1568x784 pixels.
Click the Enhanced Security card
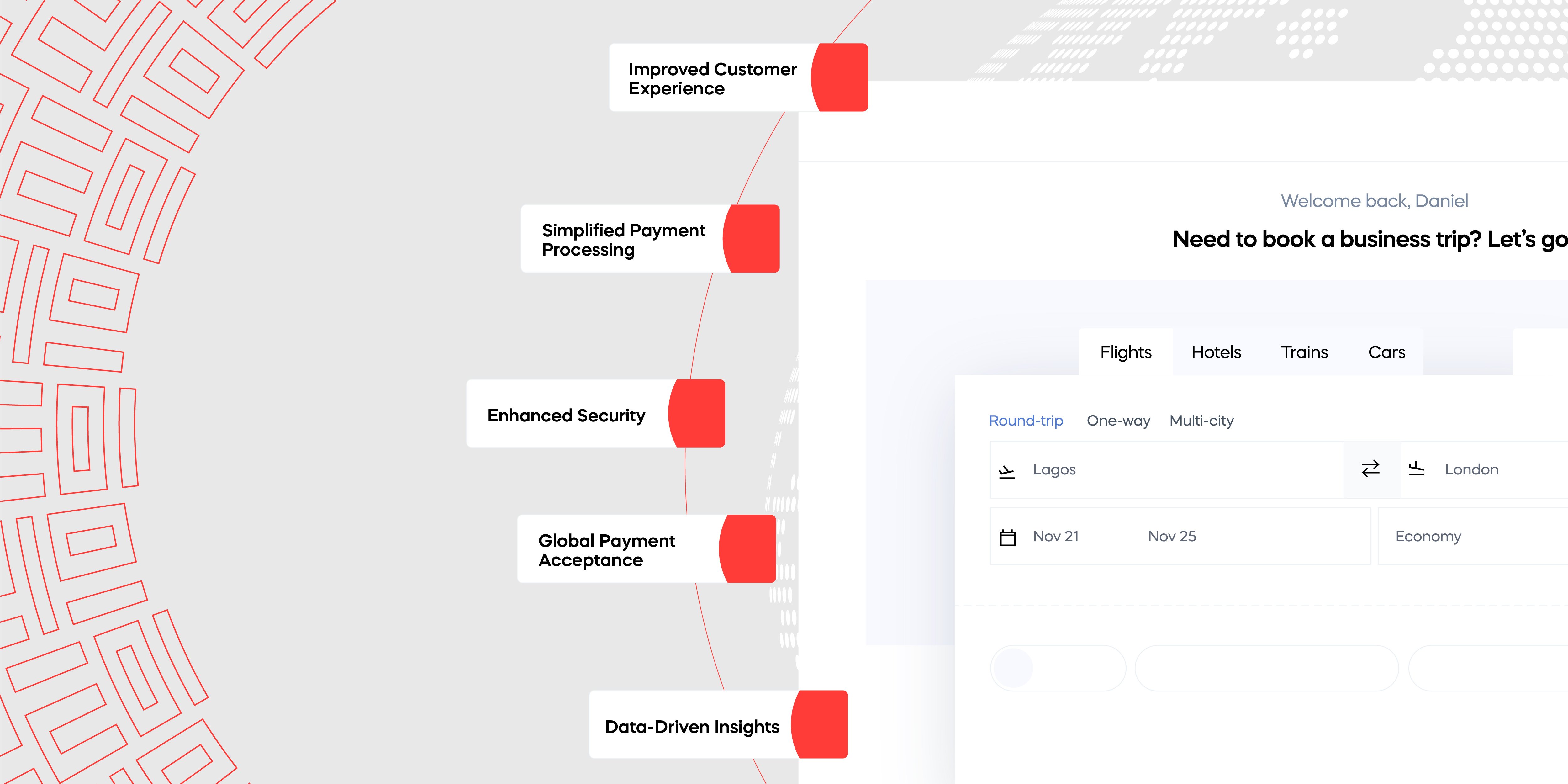pos(595,413)
